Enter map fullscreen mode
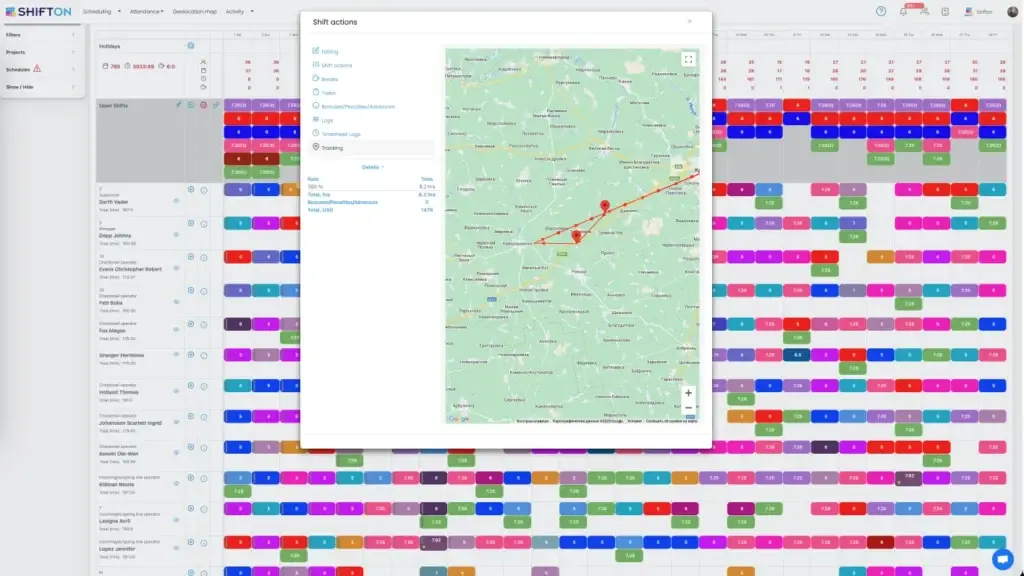This screenshot has height=576, width=1024. pos(688,59)
